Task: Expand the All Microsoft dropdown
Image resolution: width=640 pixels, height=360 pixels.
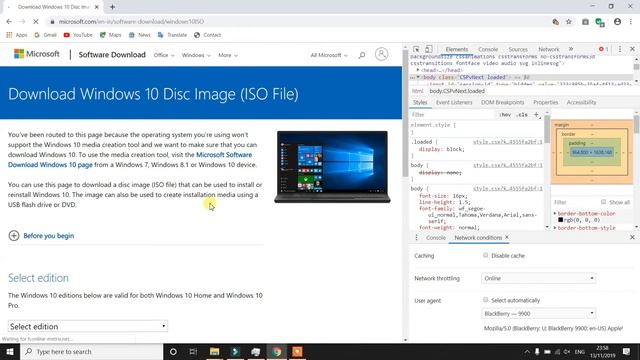Action: point(329,55)
